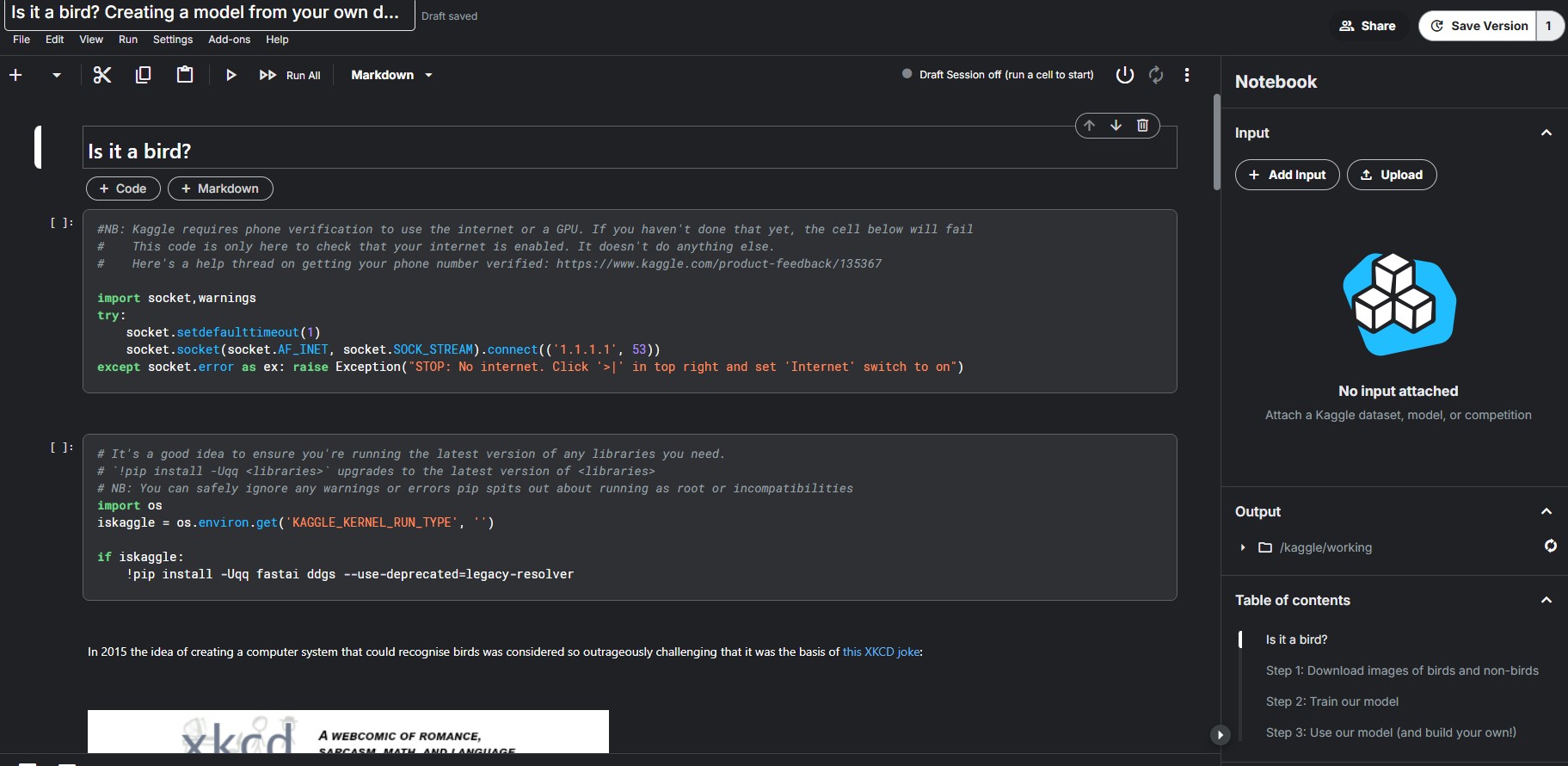Delete the cell with trash icon
The height and width of the screenshot is (766, 1568).
pyautogui.click(x=1142, y=125)
